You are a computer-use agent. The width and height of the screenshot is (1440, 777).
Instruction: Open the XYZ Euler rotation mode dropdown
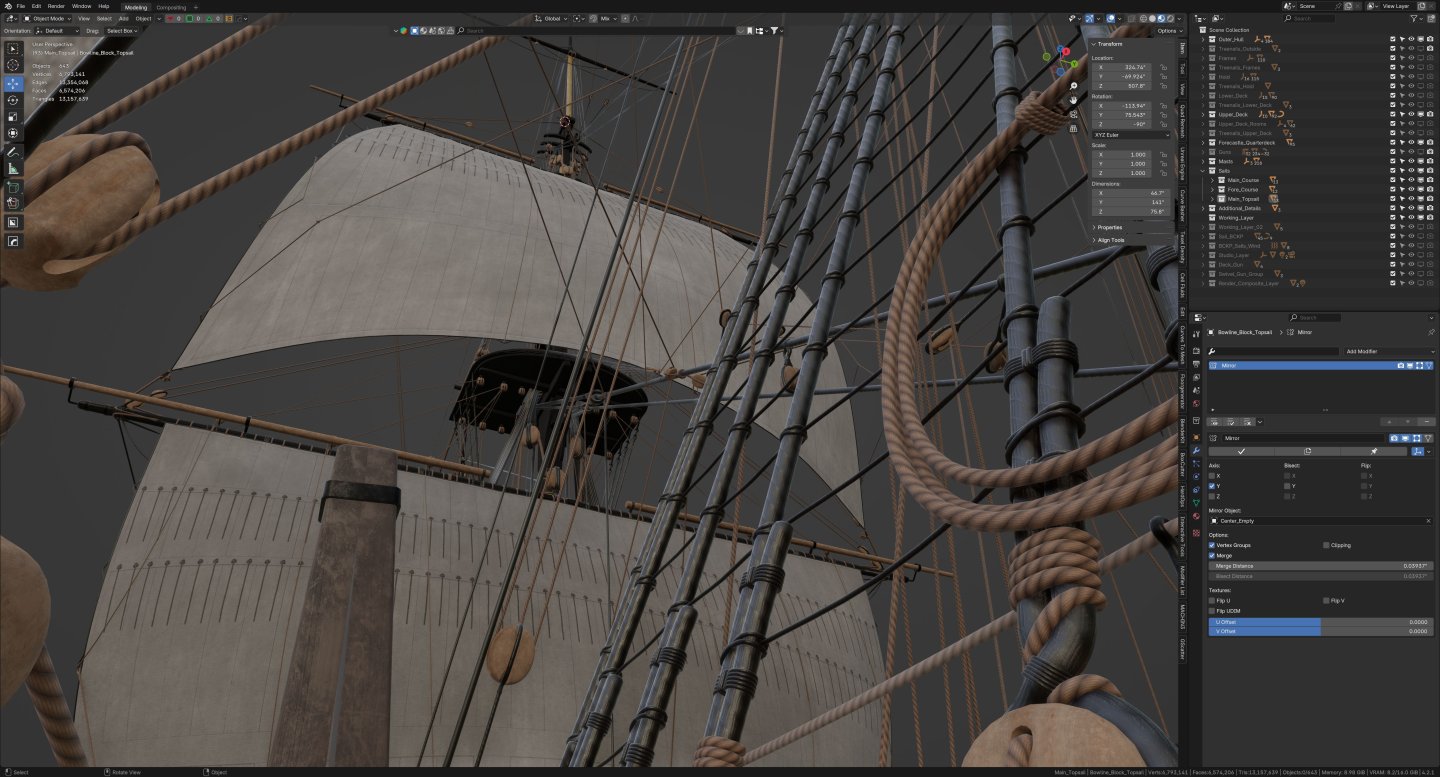pos(1131,134)
